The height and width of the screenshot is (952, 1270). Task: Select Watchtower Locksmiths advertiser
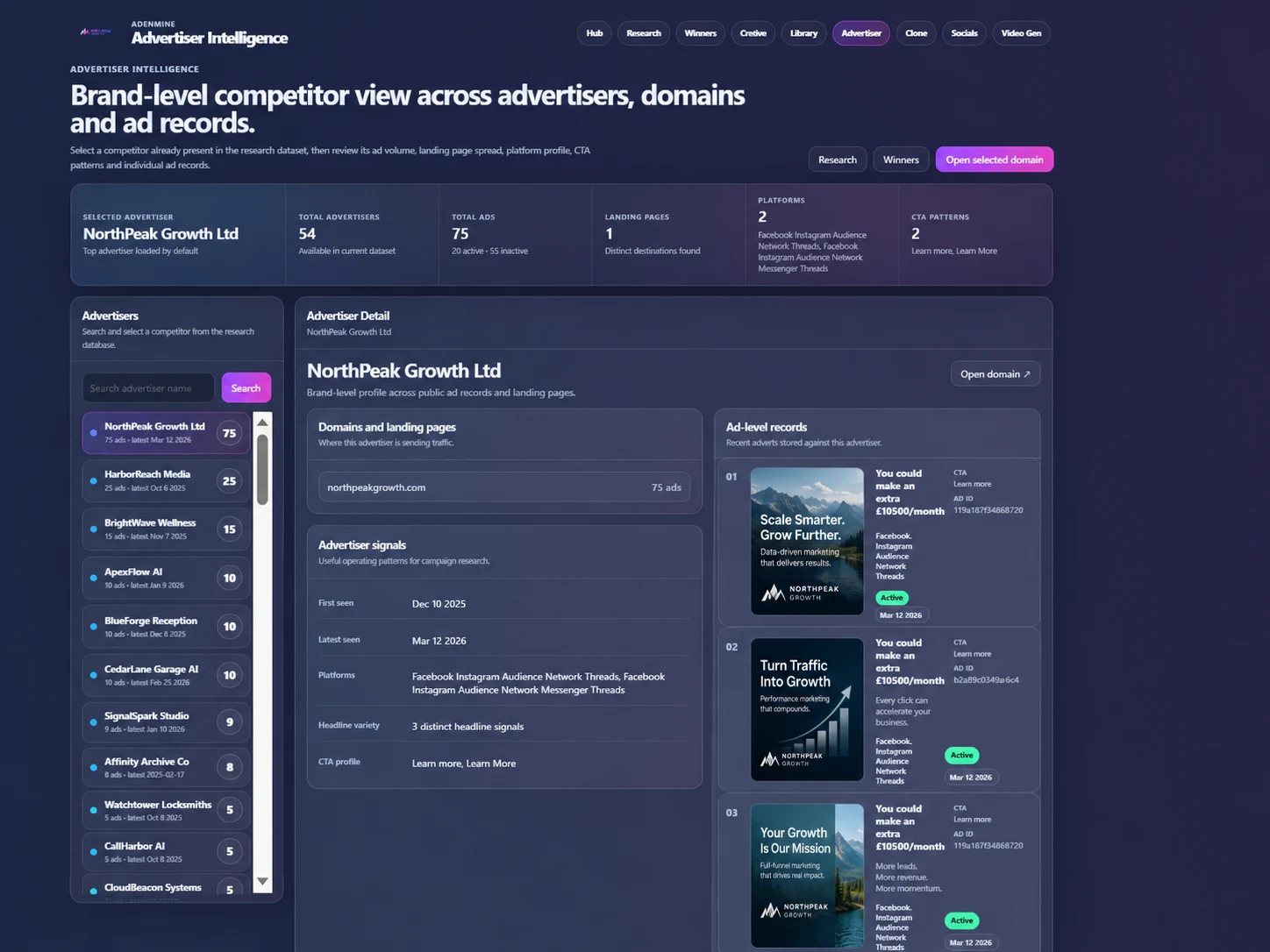(x=167, y=810)
